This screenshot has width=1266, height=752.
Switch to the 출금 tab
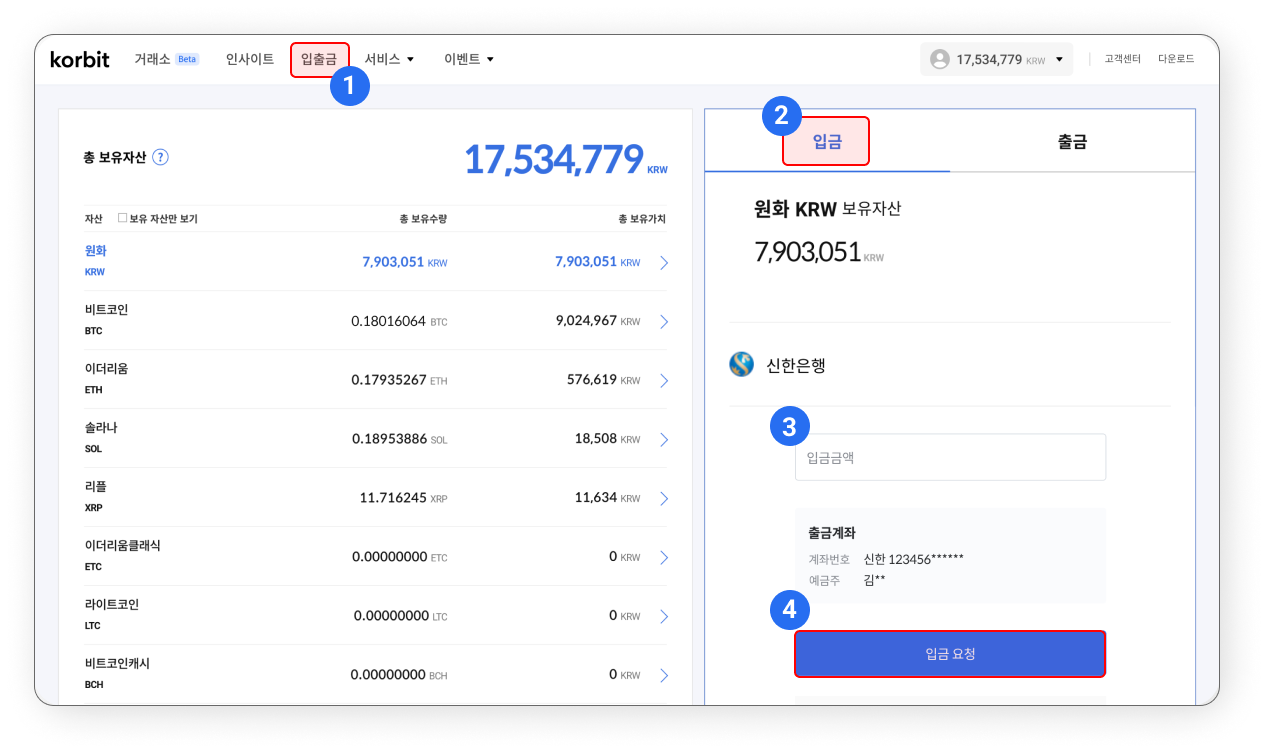pos(1072,141)
